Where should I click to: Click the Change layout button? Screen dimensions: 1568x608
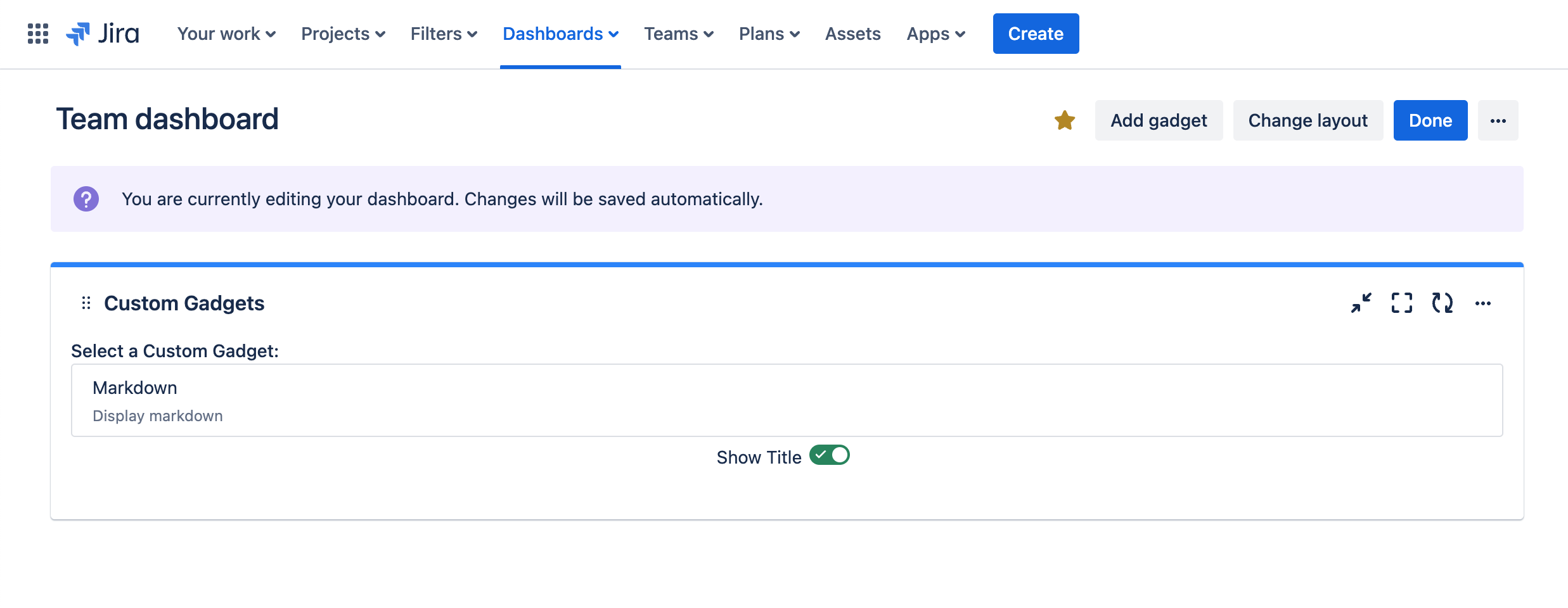(1308, 120)
